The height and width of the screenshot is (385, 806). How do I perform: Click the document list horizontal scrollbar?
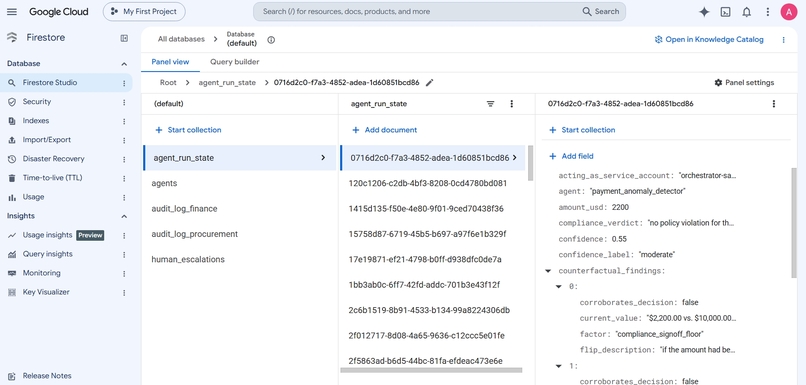[x=431, y=370]
